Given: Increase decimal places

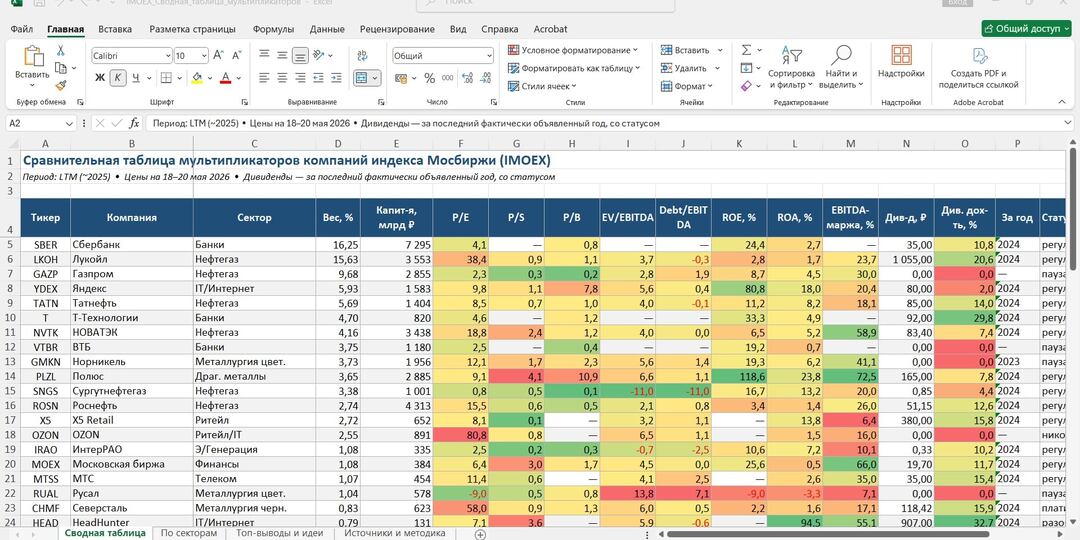Looking at the screenshot, I should [x=468, y=78].
